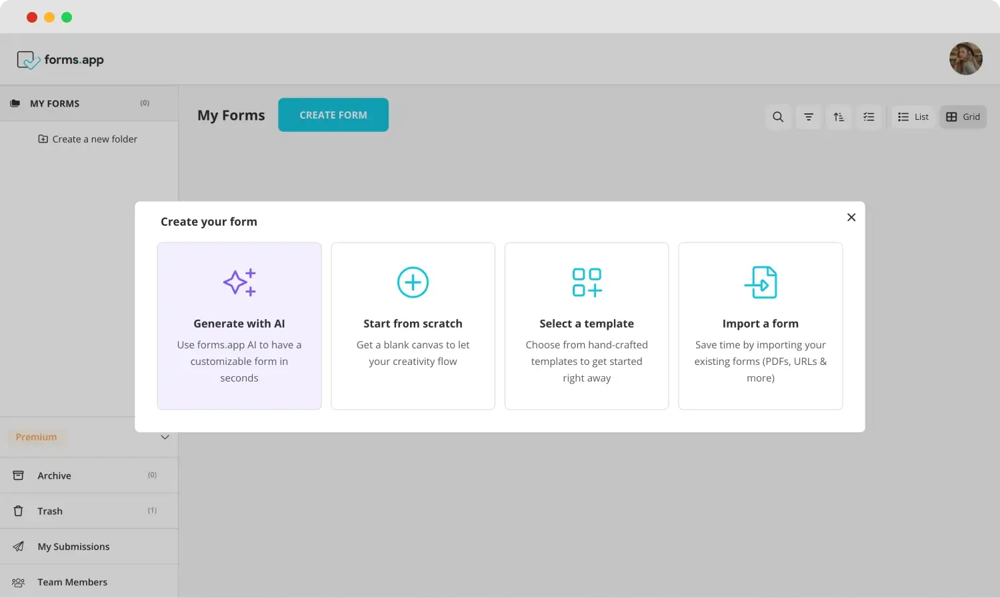Expand the Premium section chevron
The height and width of the screenshot is (598, 1000).
[165, 437]
